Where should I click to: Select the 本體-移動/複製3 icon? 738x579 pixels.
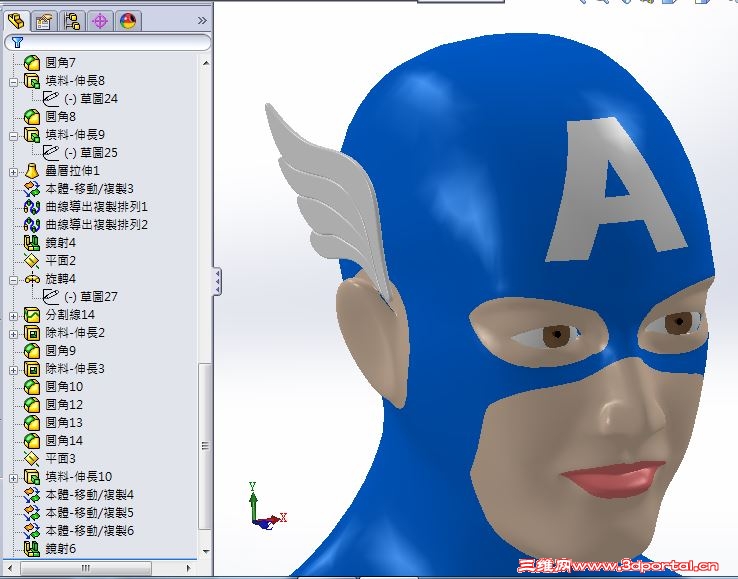point(32,189)
